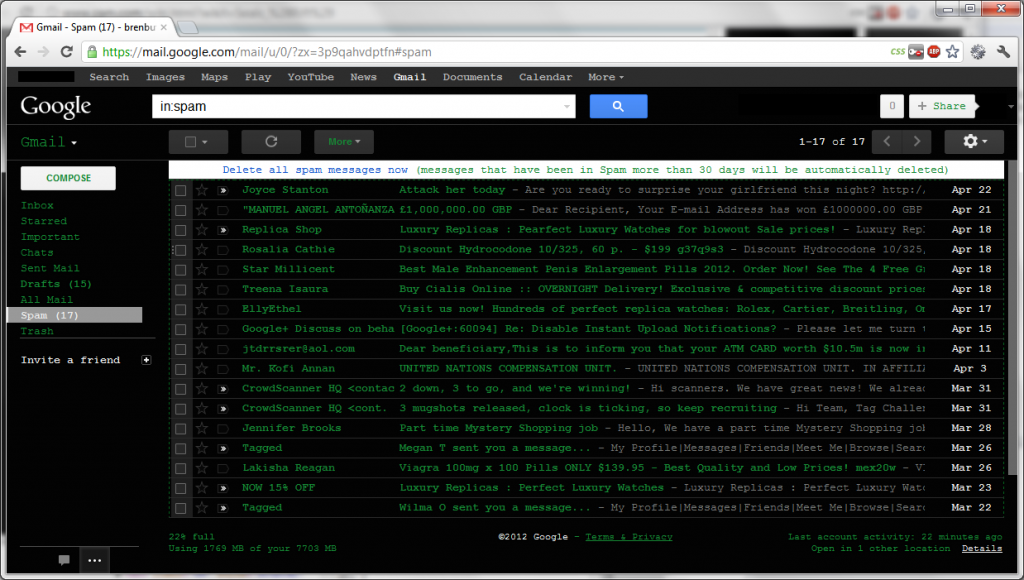Go to the older messages page arrow
This screenshot has height=580, width=1024.
pos(916,142)
